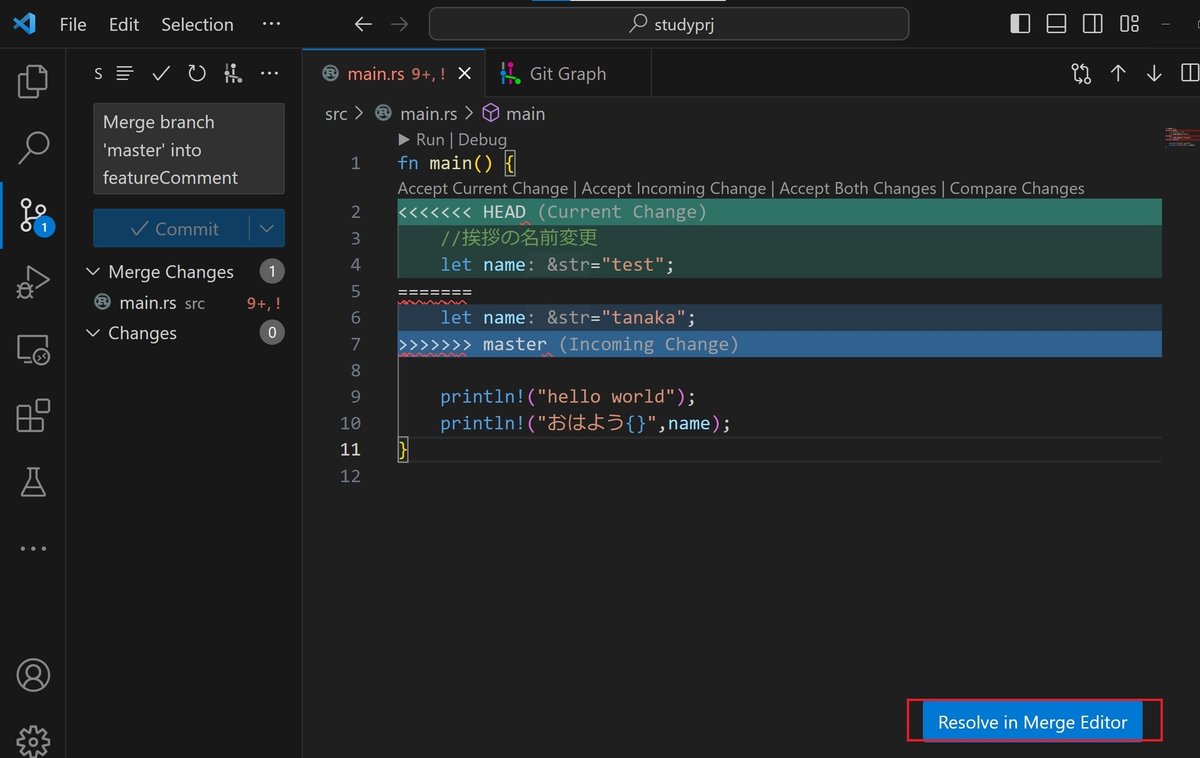Screen dimensions: 1200x758
Task: Select Accept Current Change link
Action: 483,188
